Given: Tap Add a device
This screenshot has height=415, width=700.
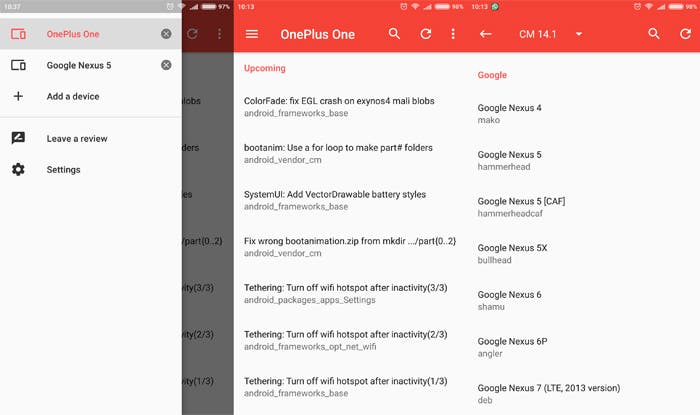Looking at the screenshot, I should click(x=72, y=97).
